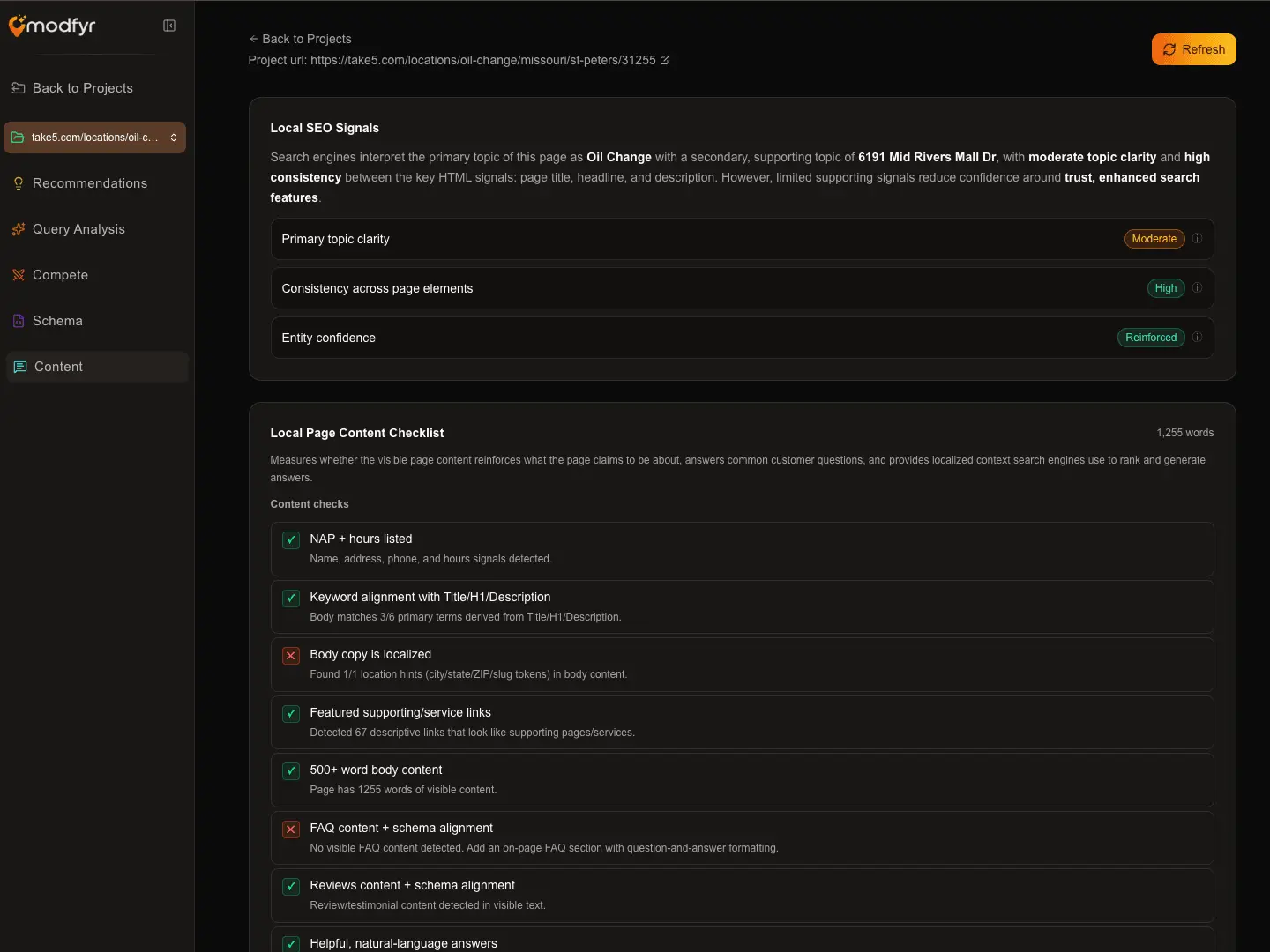This screenshot has width=1270, height=952.
Task: Open Recommendations in the sidebar
Action: coord(95,183)
